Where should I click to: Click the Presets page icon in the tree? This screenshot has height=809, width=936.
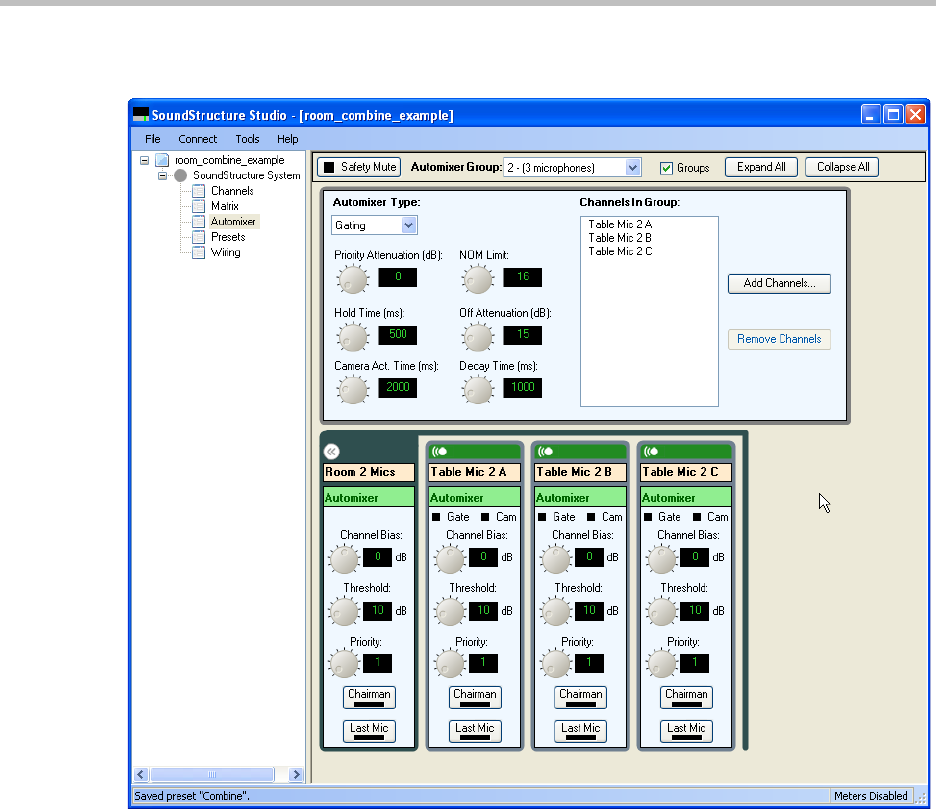tap(198, 237)
